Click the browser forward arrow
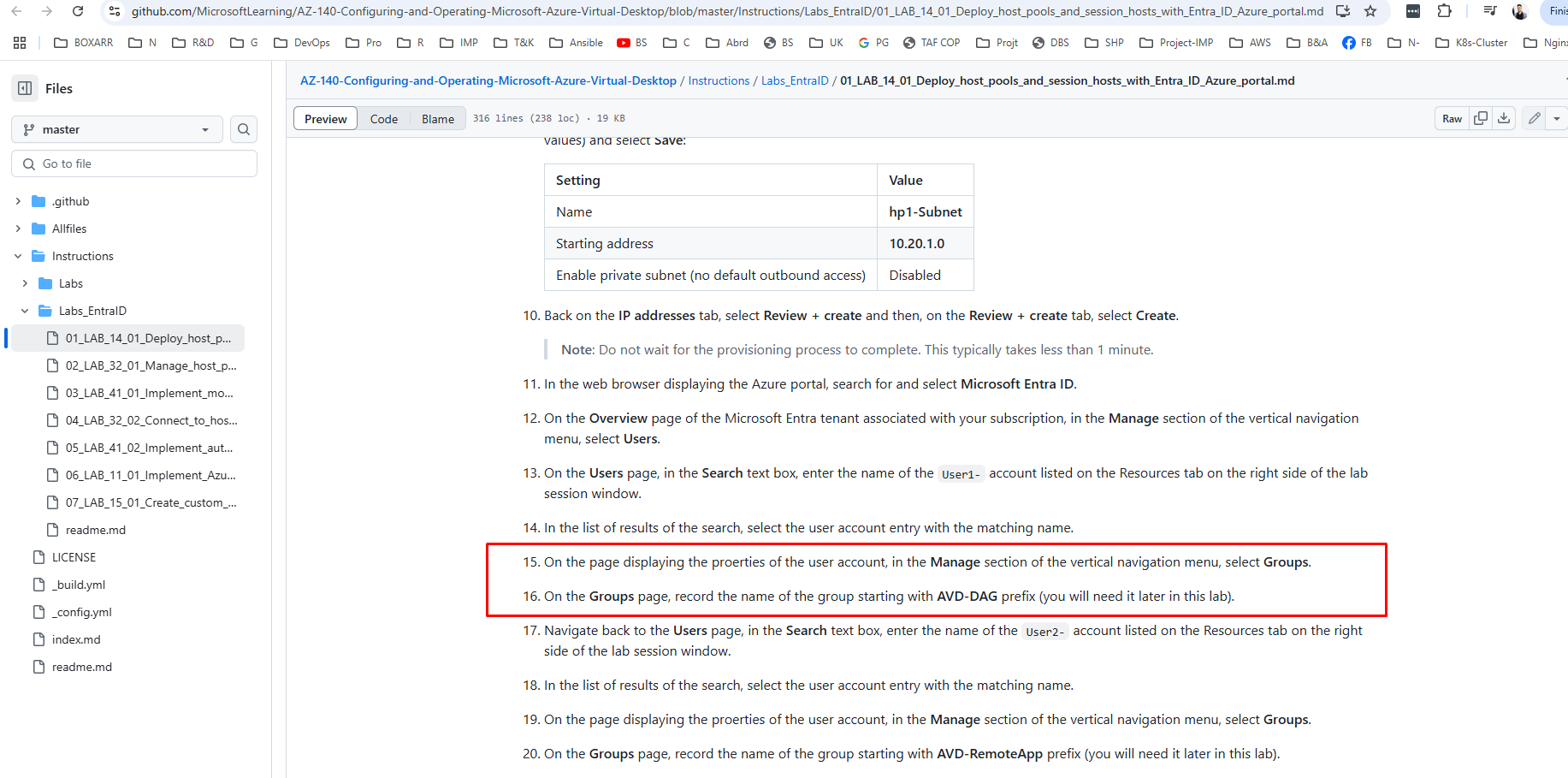The width and height of the screenshot is (1568, 778). (x=47, y=11)
